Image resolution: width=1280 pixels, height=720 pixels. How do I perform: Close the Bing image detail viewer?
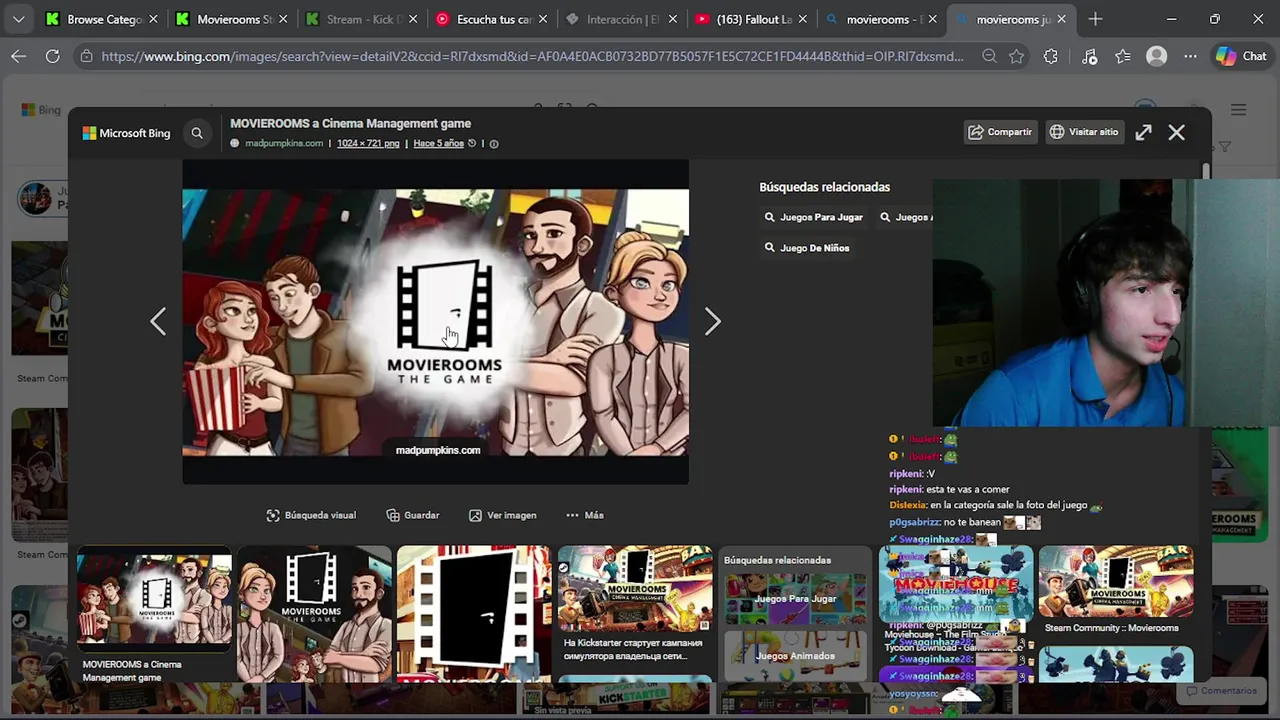pyautogui.click(x=1177, y=132)
